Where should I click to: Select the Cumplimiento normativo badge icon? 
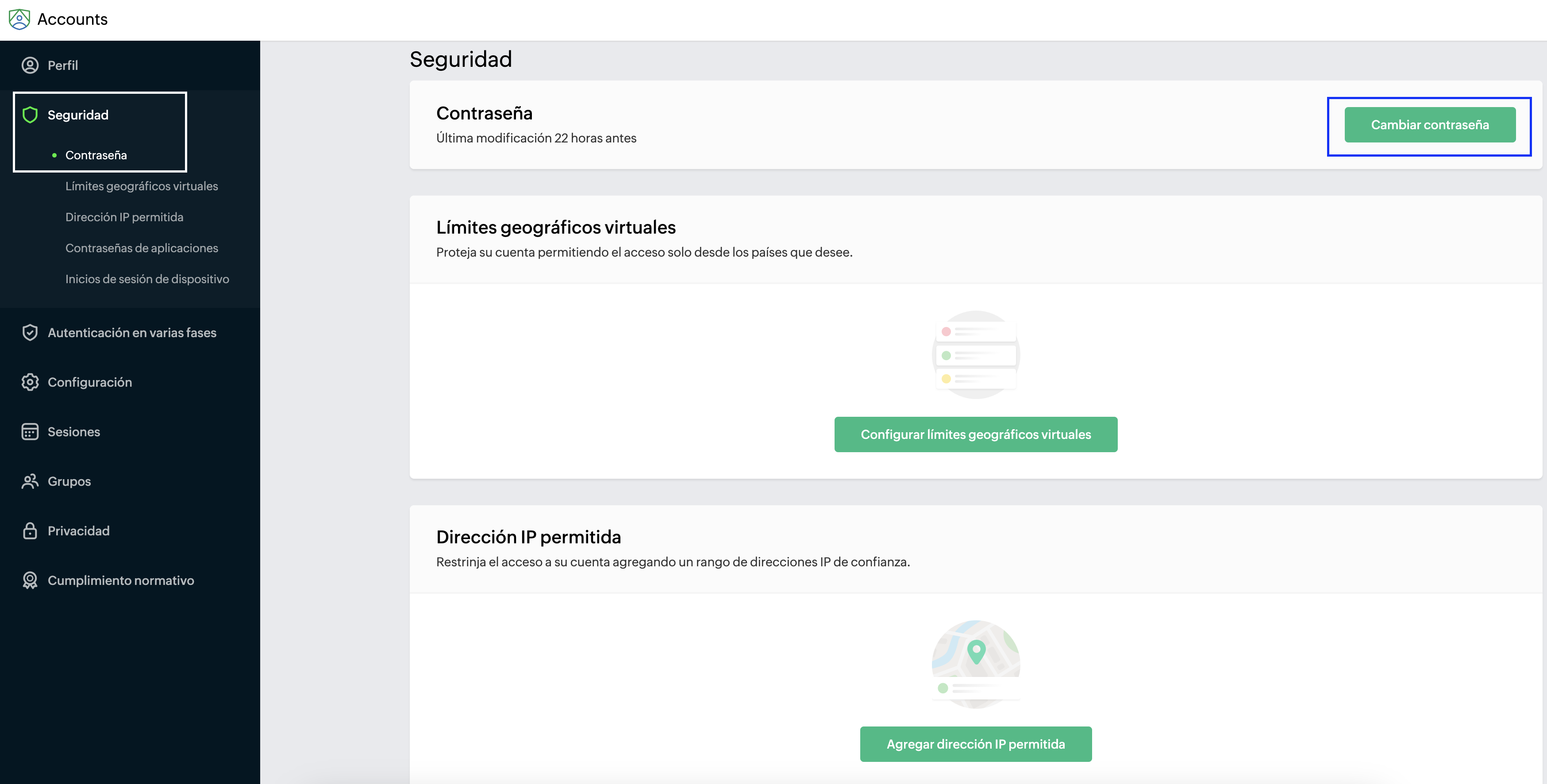click(x=30, y=580)
